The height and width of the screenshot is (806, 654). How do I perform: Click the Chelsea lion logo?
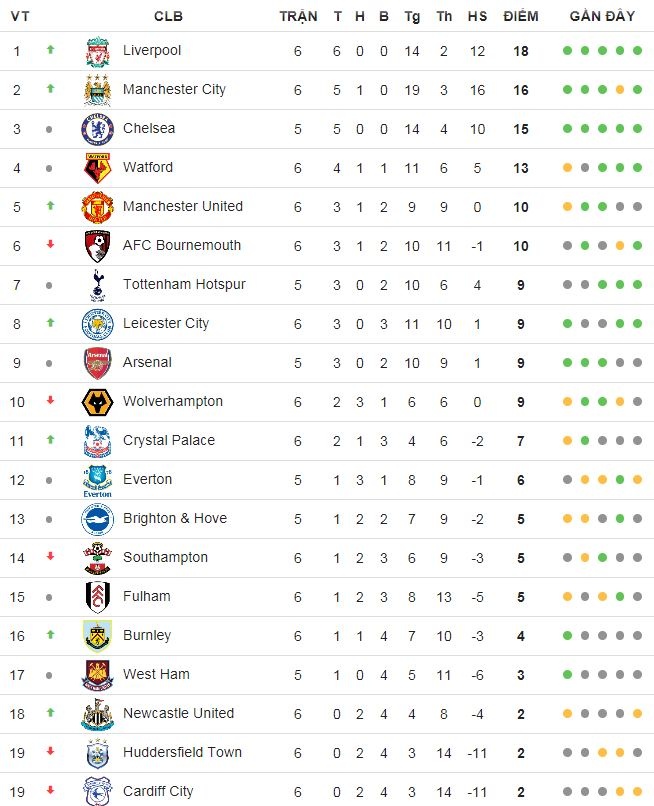[96, 128]
